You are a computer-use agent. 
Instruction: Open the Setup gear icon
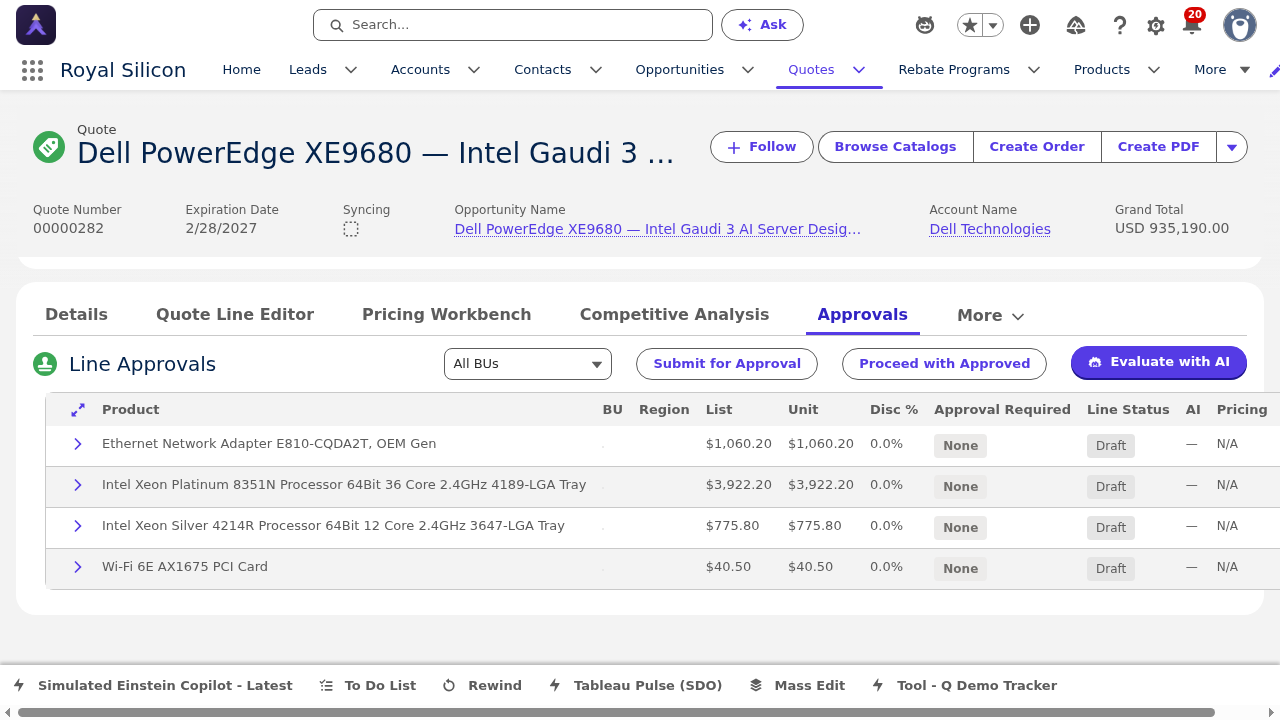(x=1156, y=25)
